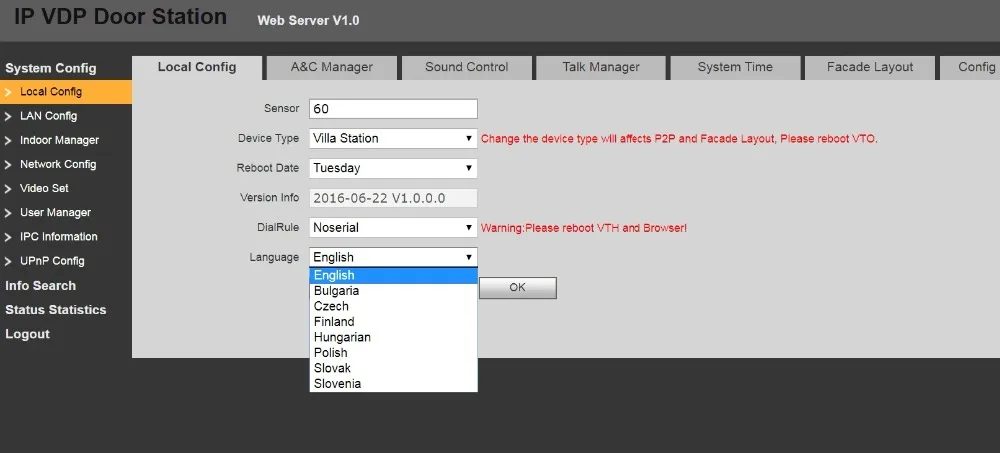Click the Version Info field
1000x453 pixels.
pos(393,198)
